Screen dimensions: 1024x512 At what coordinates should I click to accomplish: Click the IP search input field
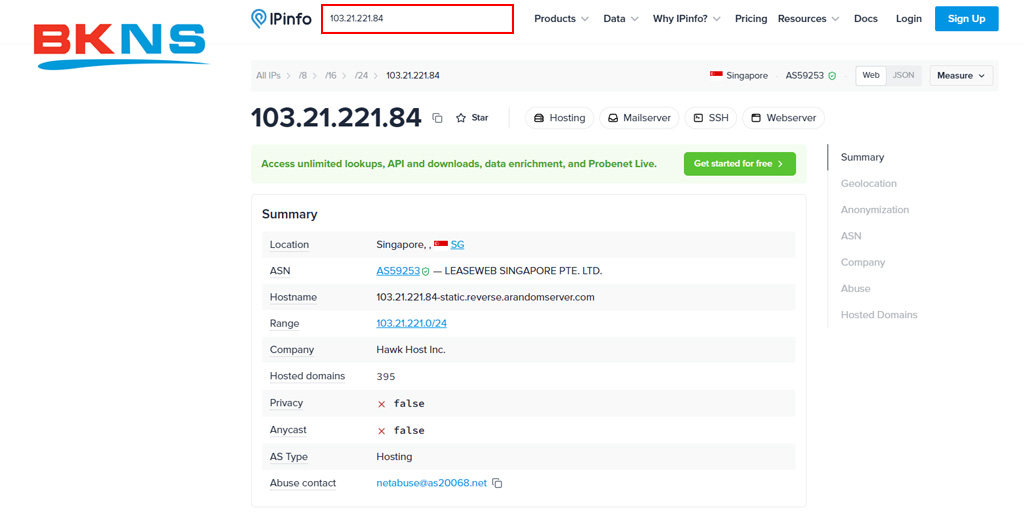[x=417, y=19]
